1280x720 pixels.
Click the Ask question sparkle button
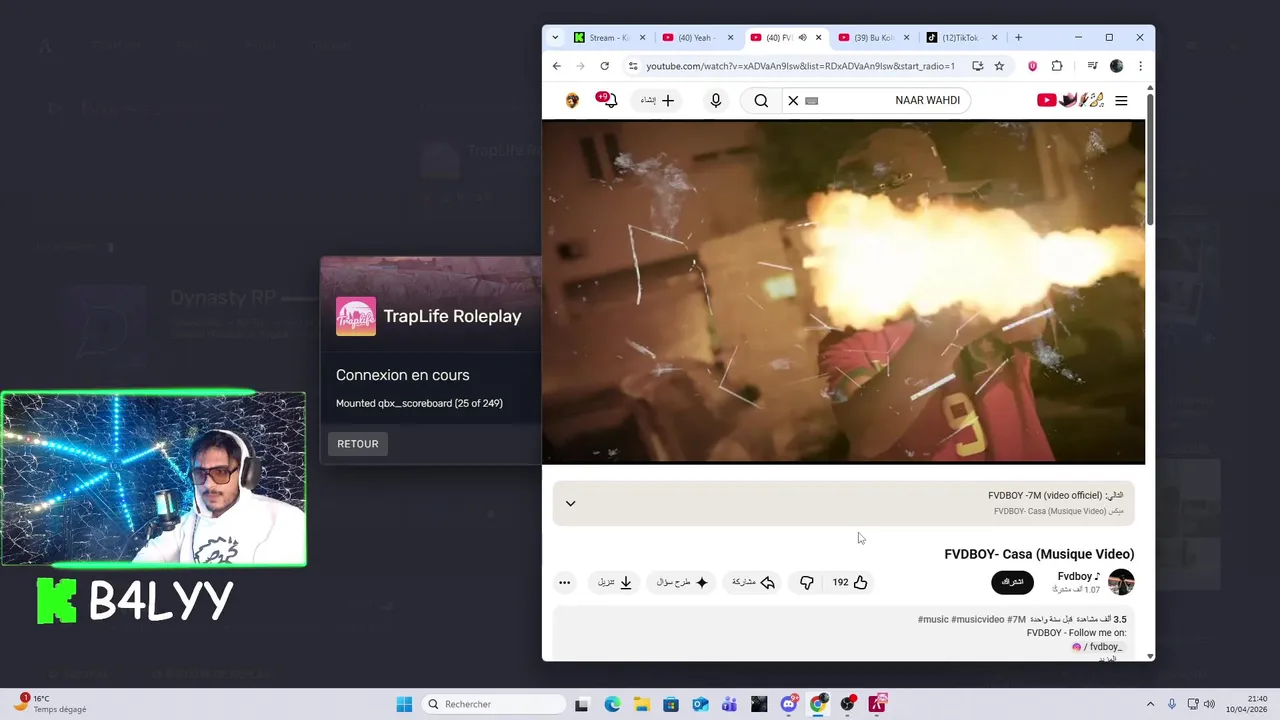tap(682, 582)
